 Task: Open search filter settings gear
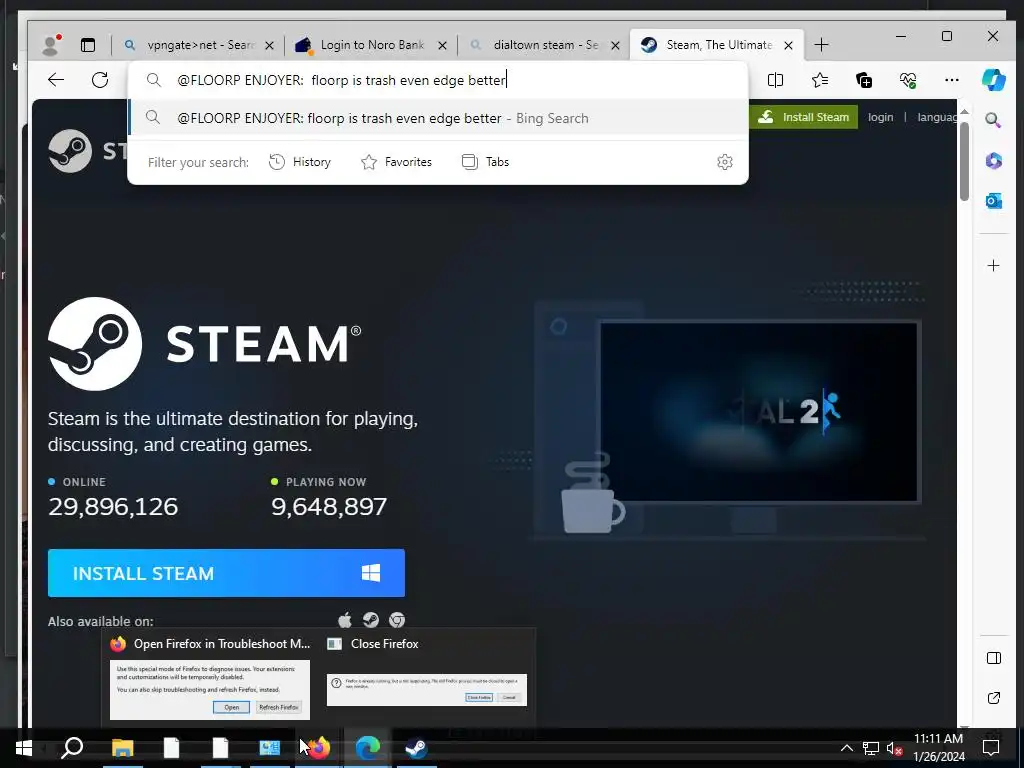(724, 162)
